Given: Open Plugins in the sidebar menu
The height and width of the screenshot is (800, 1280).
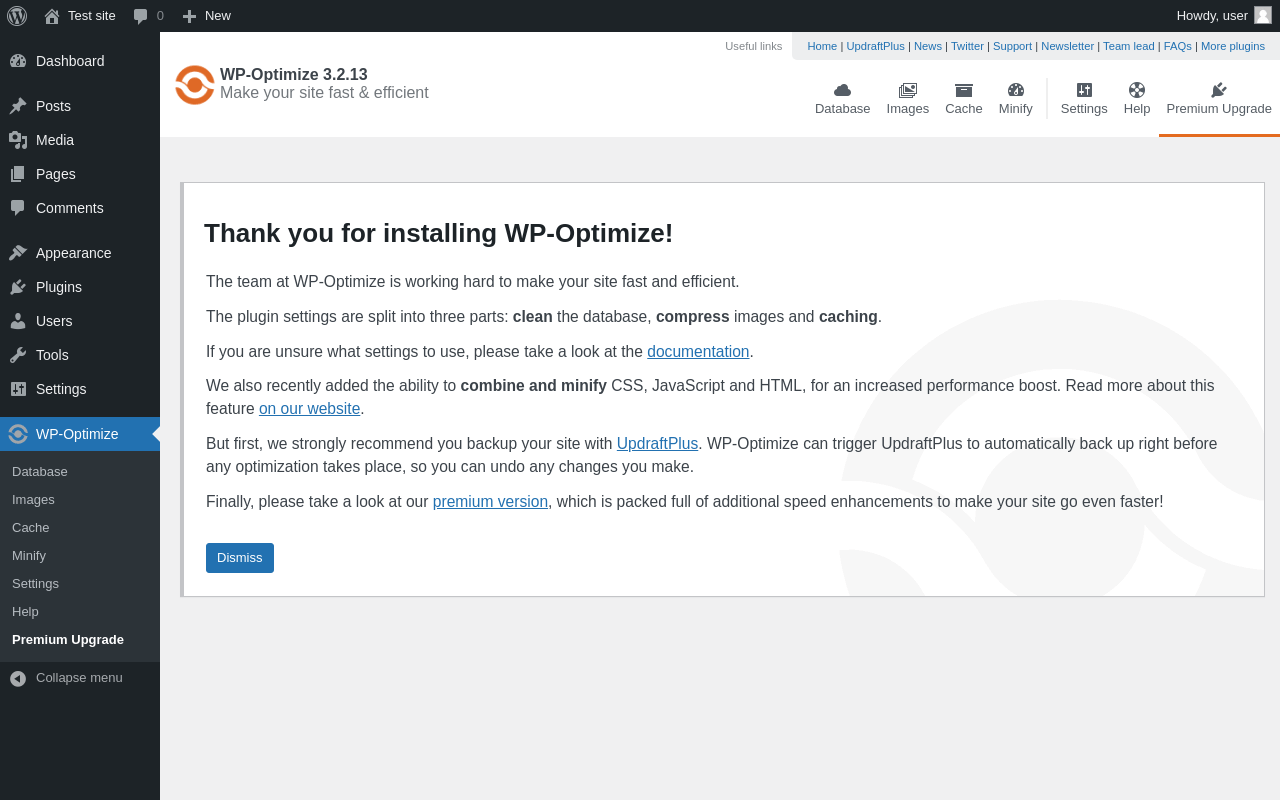Looking at the screenshot, I should (59, 287).
